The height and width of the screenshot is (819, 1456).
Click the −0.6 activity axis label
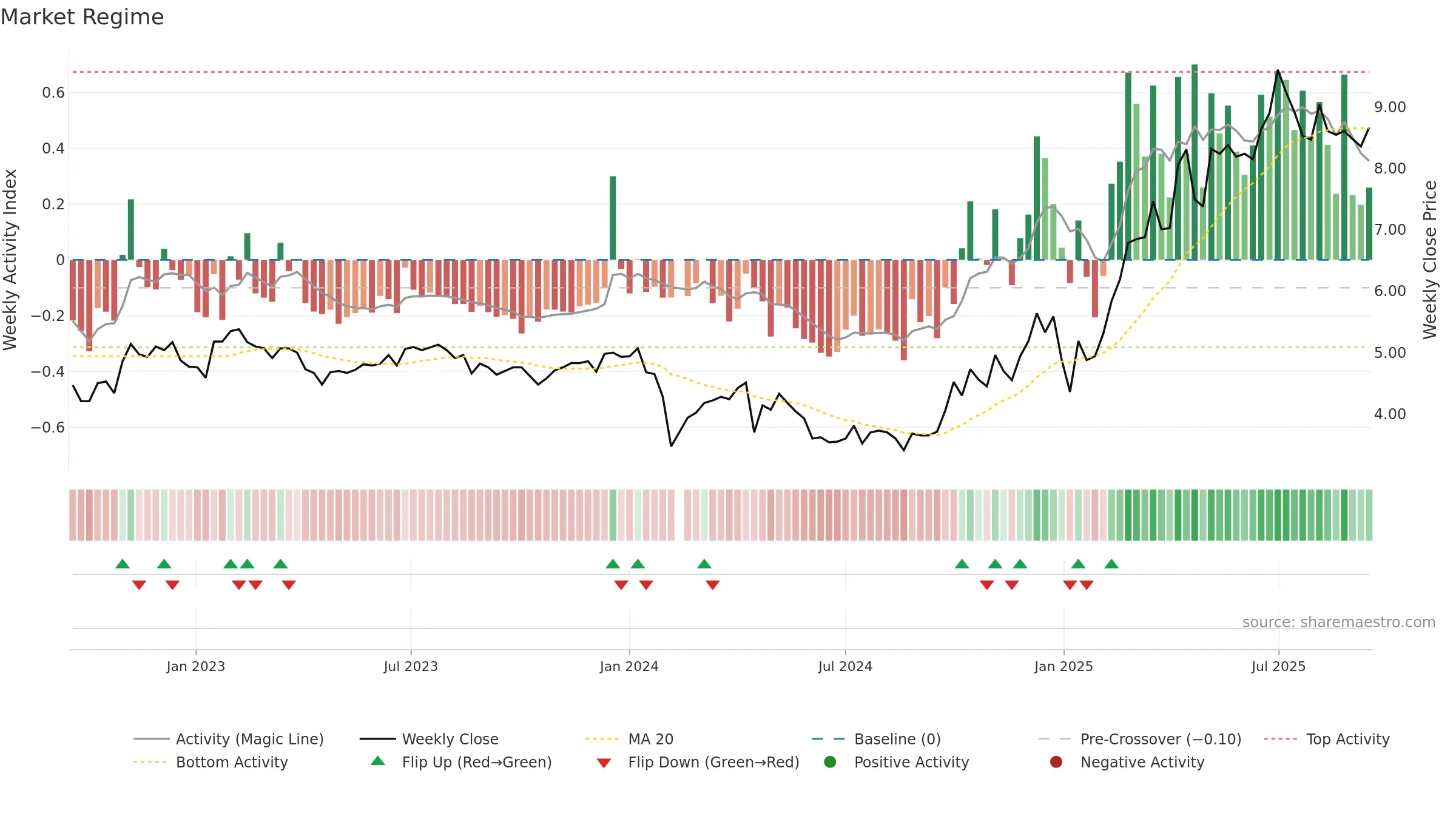pos(48,428)
